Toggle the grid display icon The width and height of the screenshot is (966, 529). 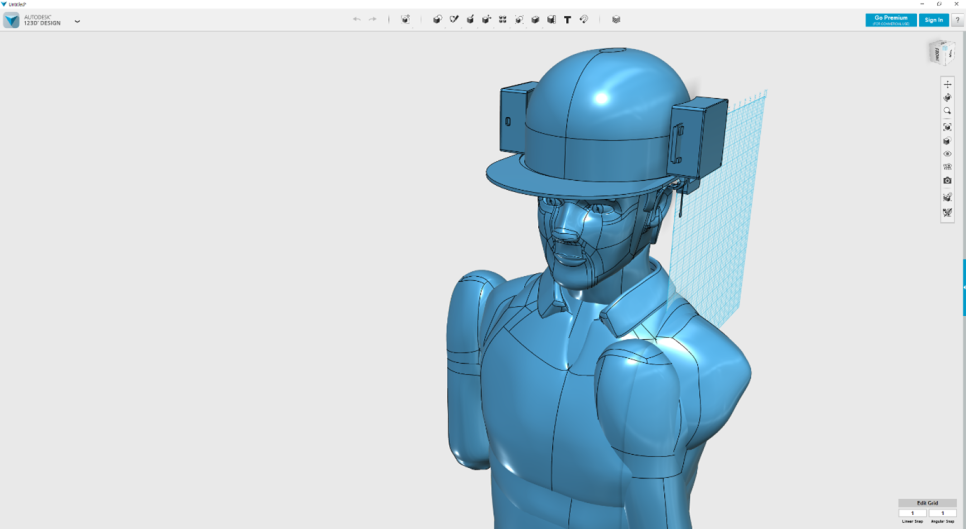coord(947,167)
